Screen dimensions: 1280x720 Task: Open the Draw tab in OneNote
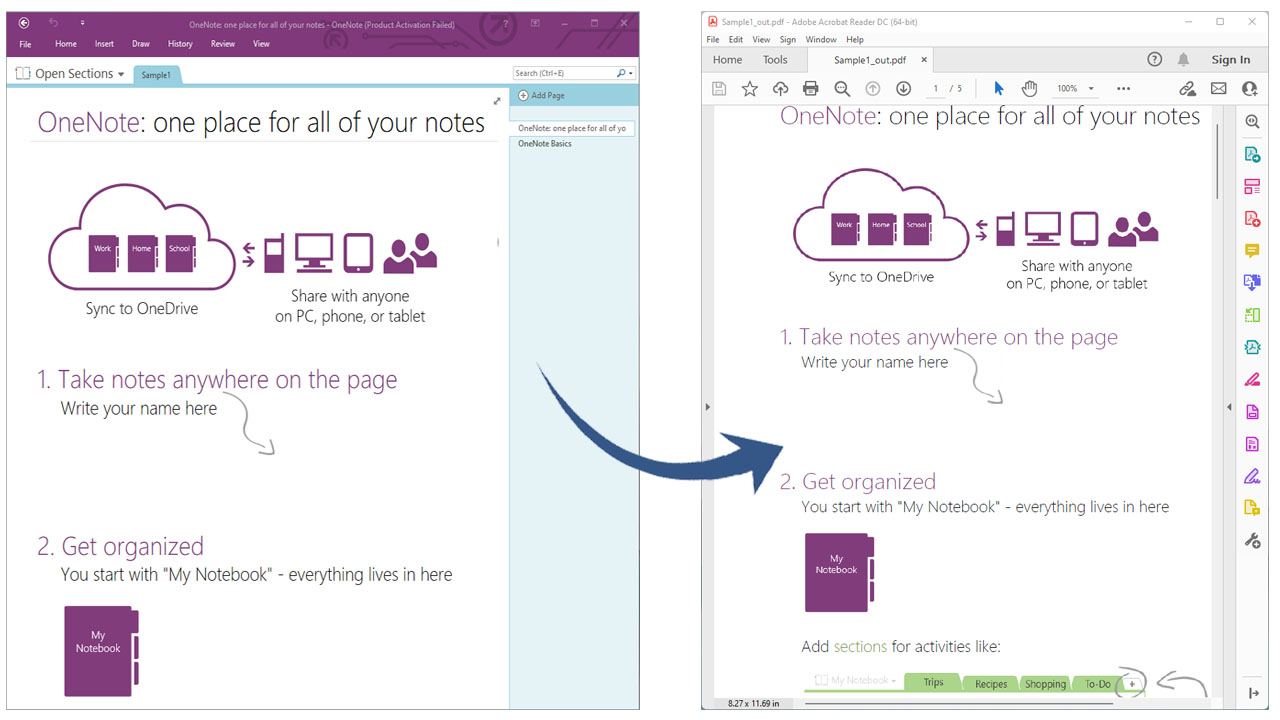click(x=141, y=44)
